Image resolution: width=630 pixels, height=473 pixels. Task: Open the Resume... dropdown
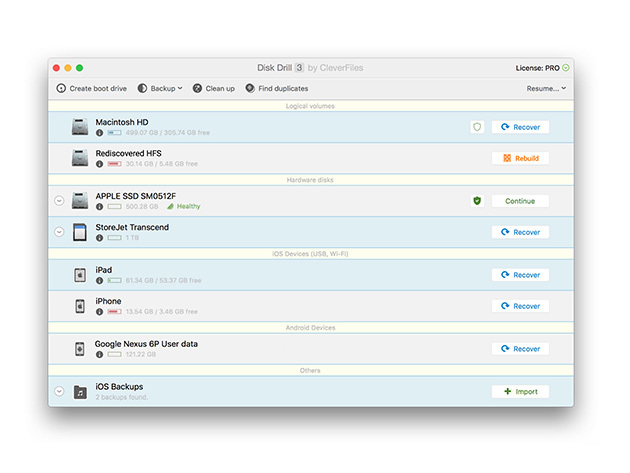(546, 88)
